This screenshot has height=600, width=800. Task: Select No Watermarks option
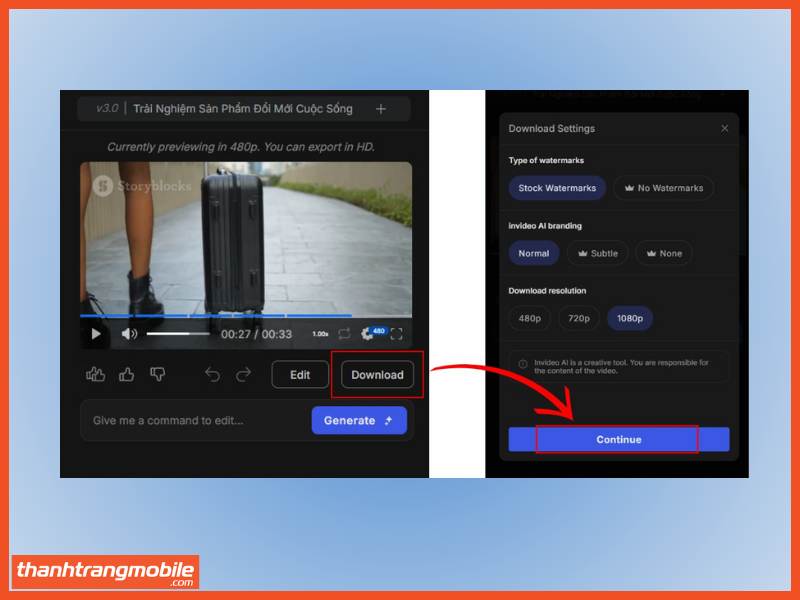pyautogui.click(x=663, y=188)
